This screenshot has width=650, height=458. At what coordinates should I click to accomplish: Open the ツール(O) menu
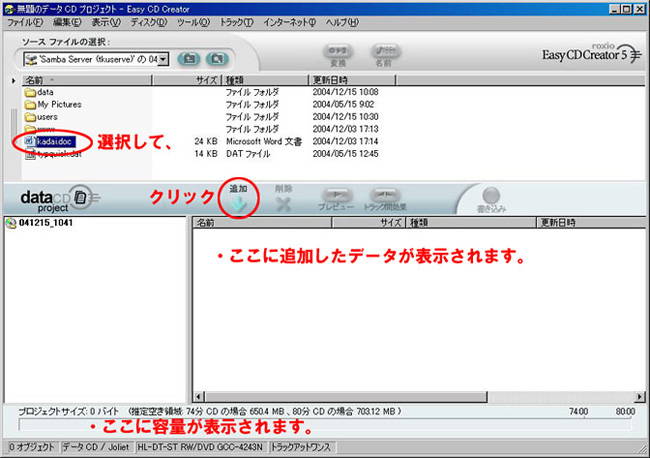click(x=193, y=22)
